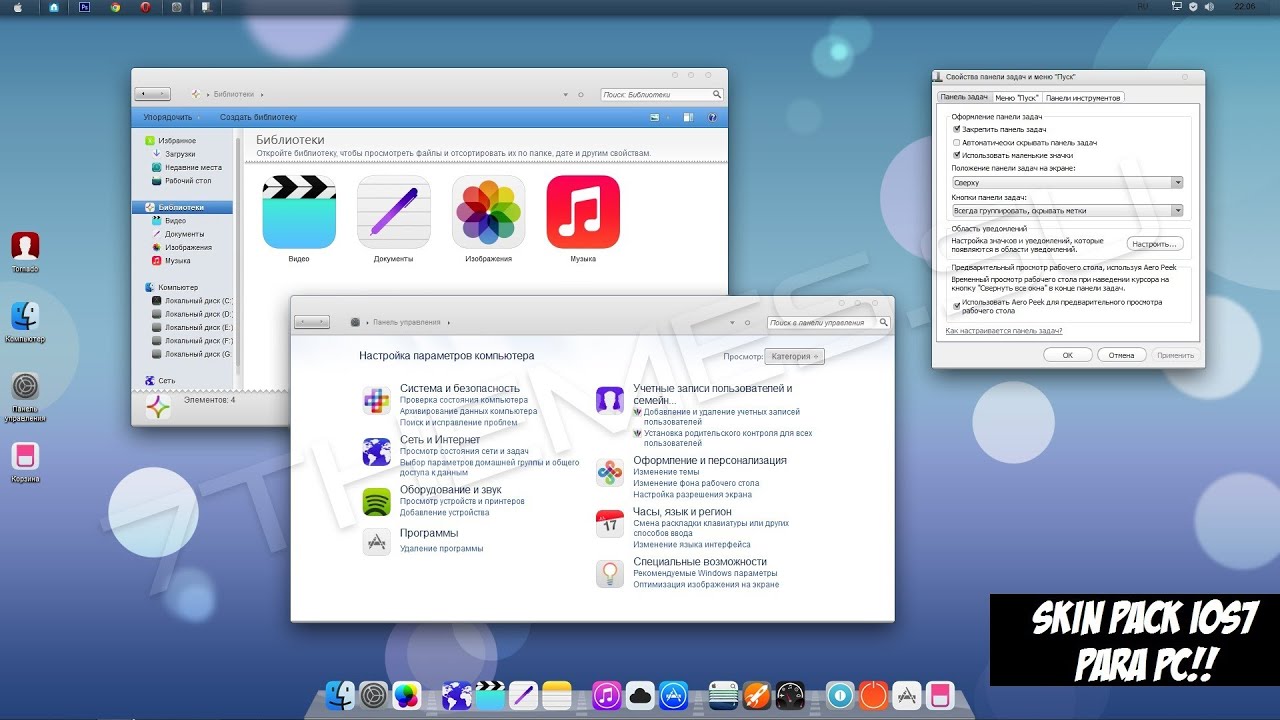Click the Настроить... button
Viewport: 1280px width, 720px height.
pos(1156,244)
